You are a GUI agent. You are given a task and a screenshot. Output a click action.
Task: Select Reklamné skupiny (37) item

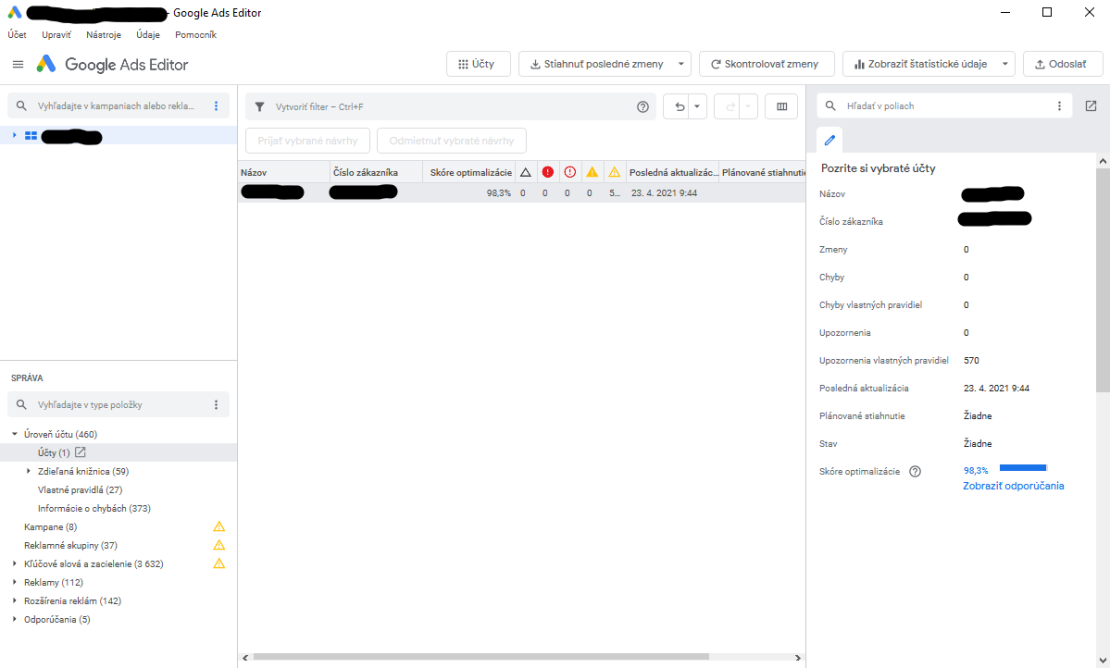[x=71, y=545]
